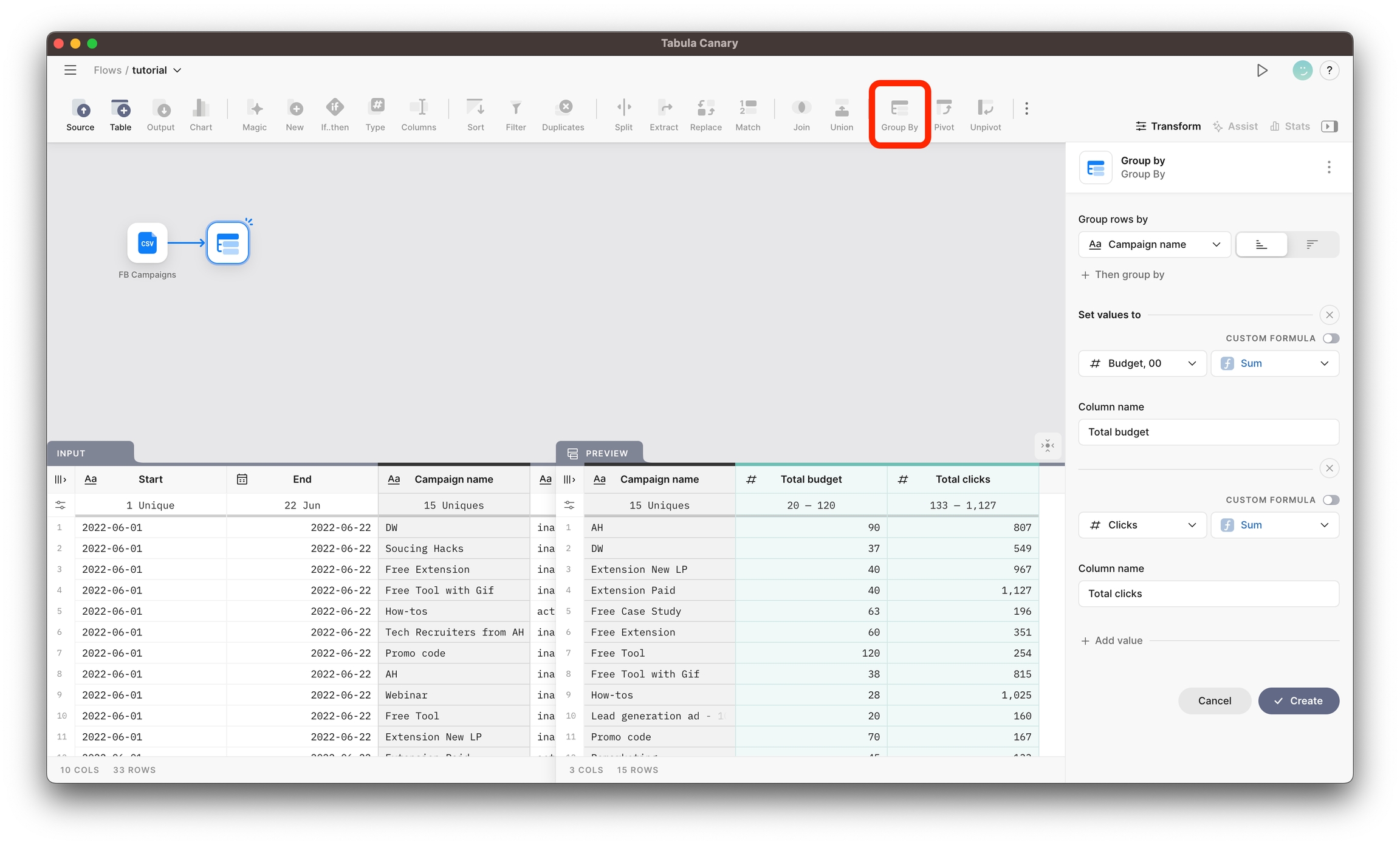Open the Stats tab
The height and width of the screenshot is (845, 1400).
click(1290, 126)
